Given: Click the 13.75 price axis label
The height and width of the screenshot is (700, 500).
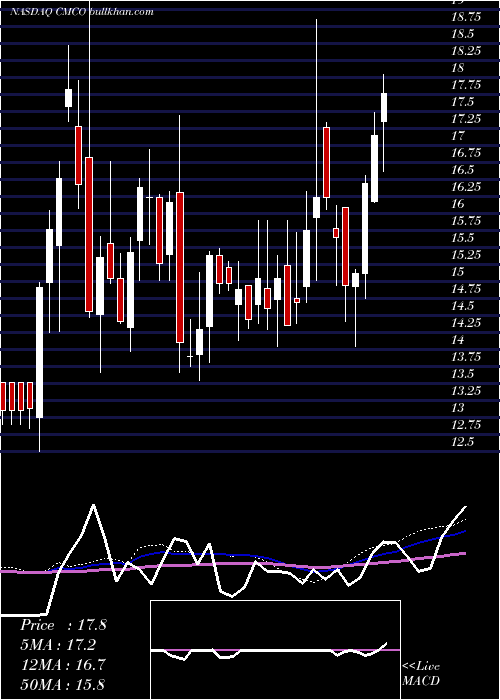Looking at the screenshot, I should [x=468, y=357].
